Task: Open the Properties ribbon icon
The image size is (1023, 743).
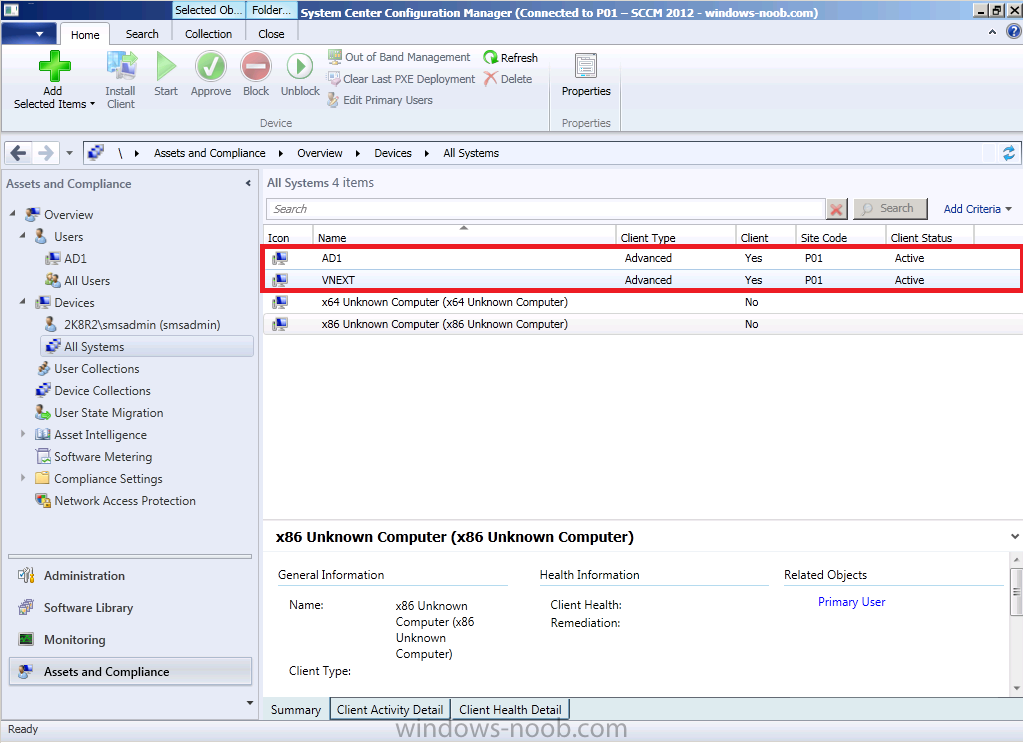Action: point(586,66)
